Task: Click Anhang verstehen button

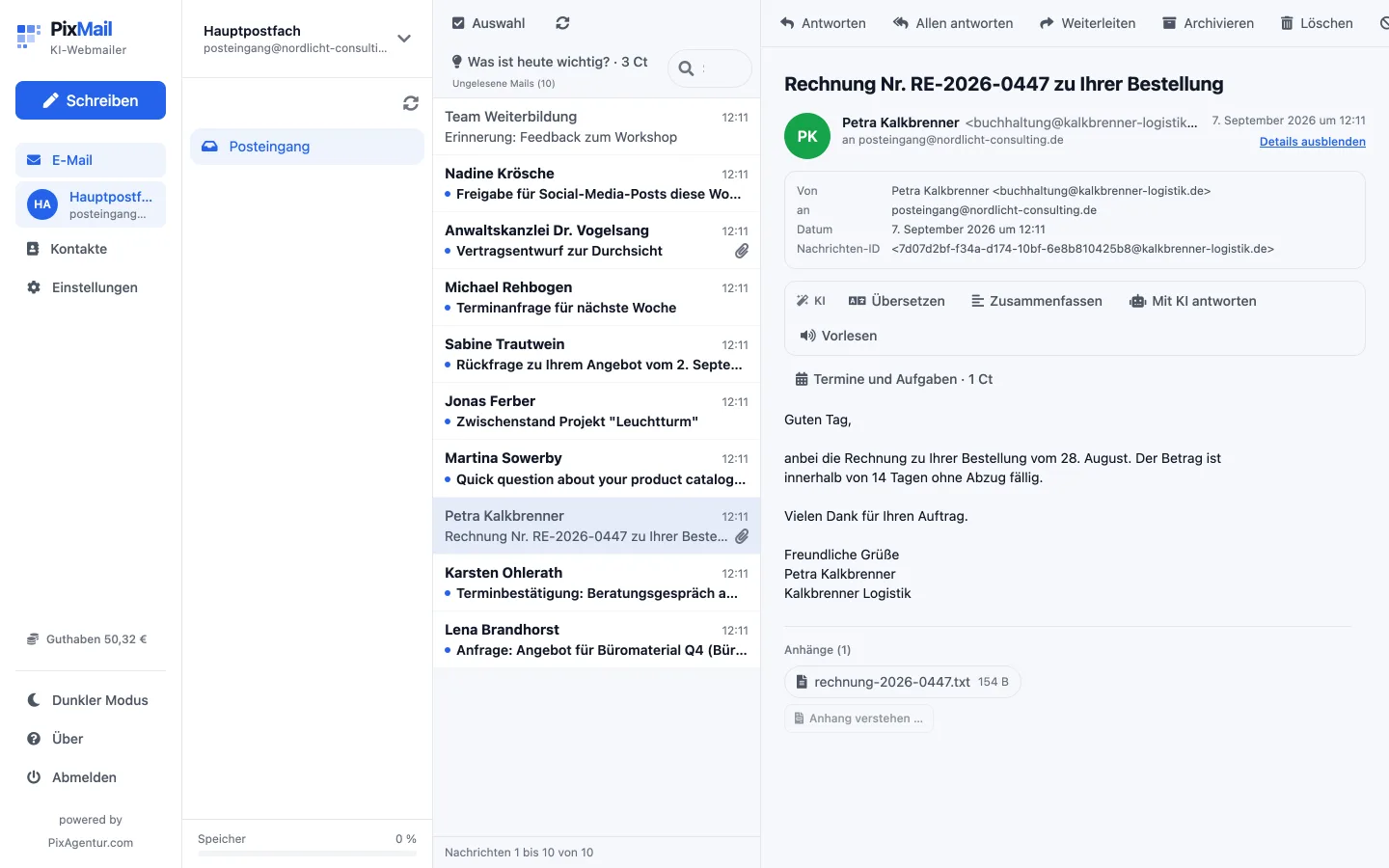Action: [x=858, y=719]
